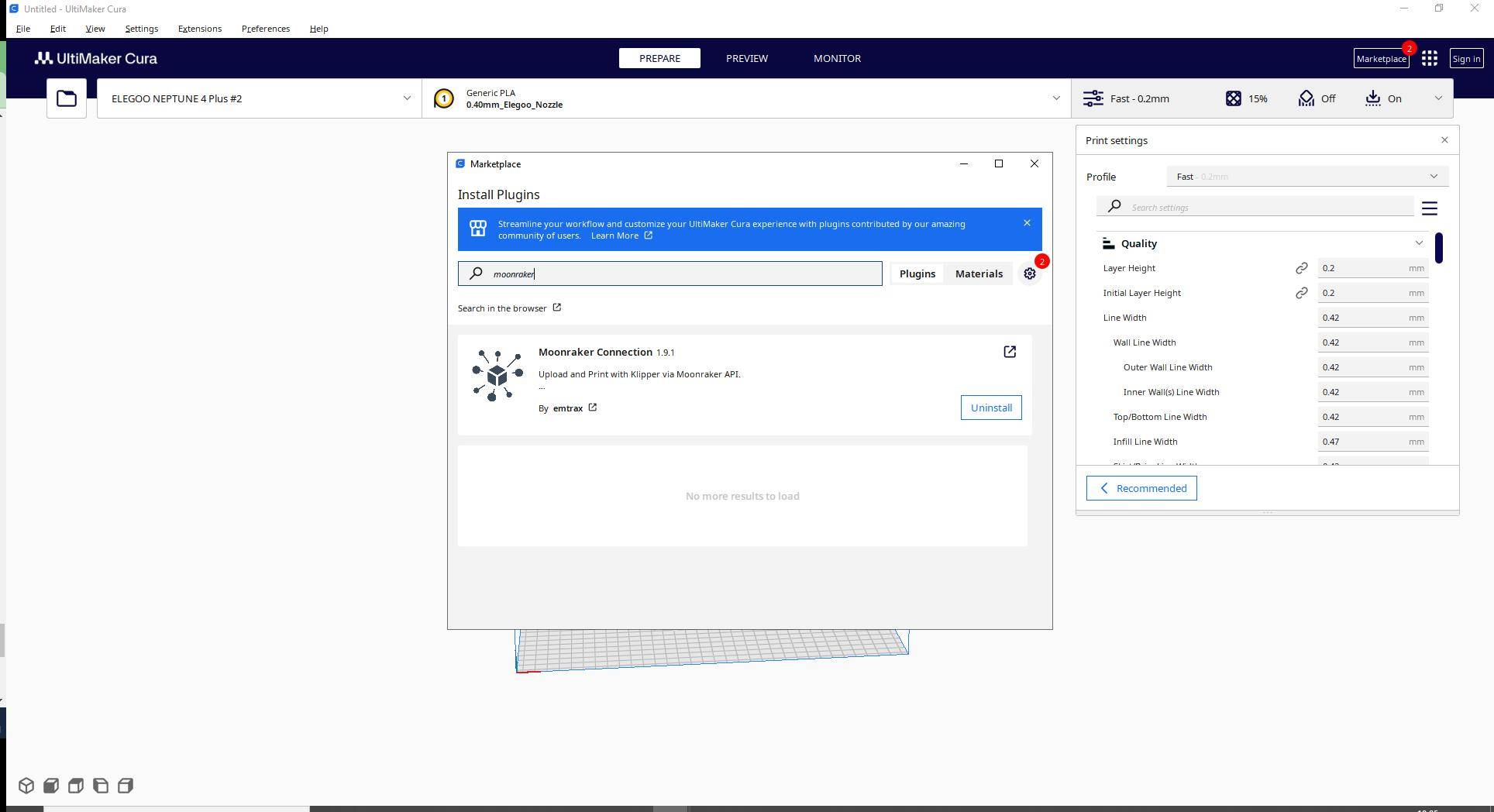The height and width of the screenshot is (812, 1494).
Task: Select the Materials tab in Marketplace
Action: tap(979, 274)
